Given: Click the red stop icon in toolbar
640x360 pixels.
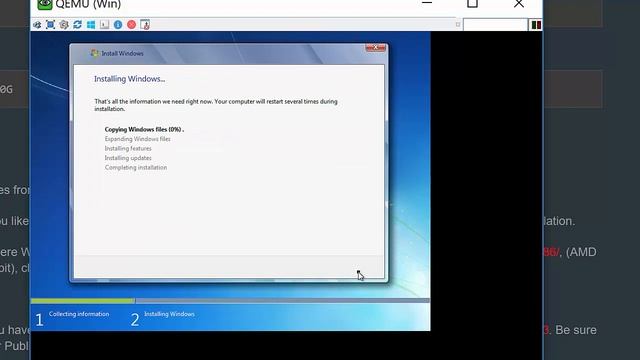Looking at the screenshot, I should 131,25.
